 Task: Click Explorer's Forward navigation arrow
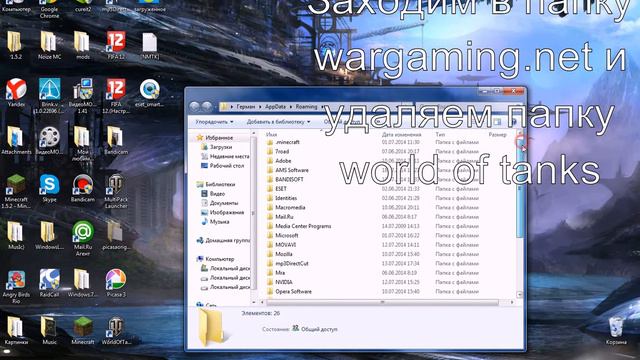(207, 107)
